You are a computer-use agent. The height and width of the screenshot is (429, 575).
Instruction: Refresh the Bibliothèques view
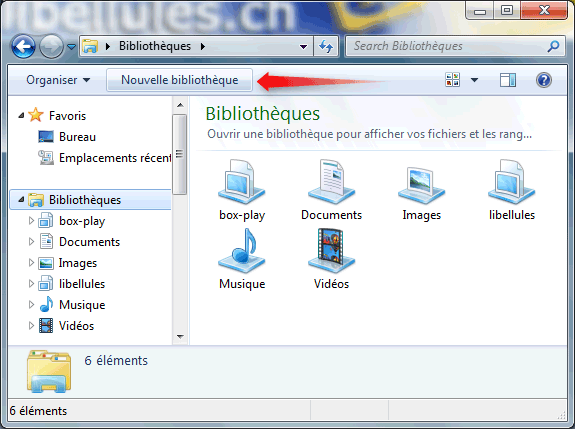point(326,47)
